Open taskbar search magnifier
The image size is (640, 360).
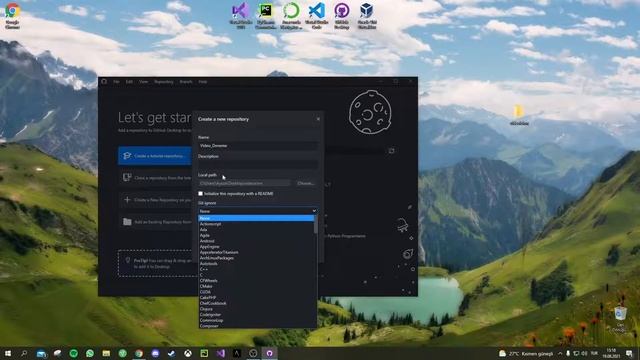(x=24, y=353)
